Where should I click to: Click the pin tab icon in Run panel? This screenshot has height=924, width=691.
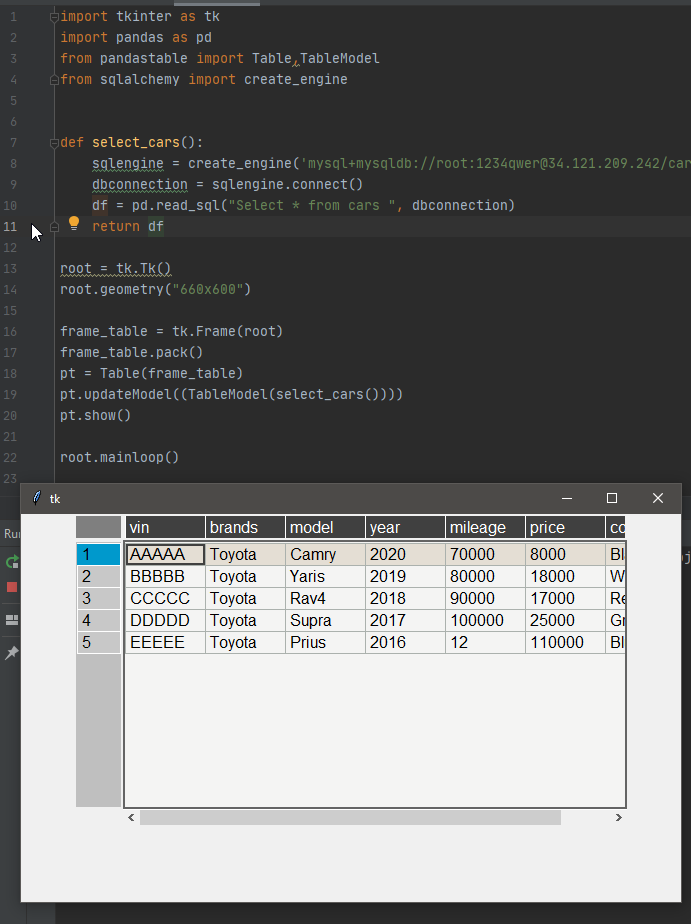tap(12, 653)
